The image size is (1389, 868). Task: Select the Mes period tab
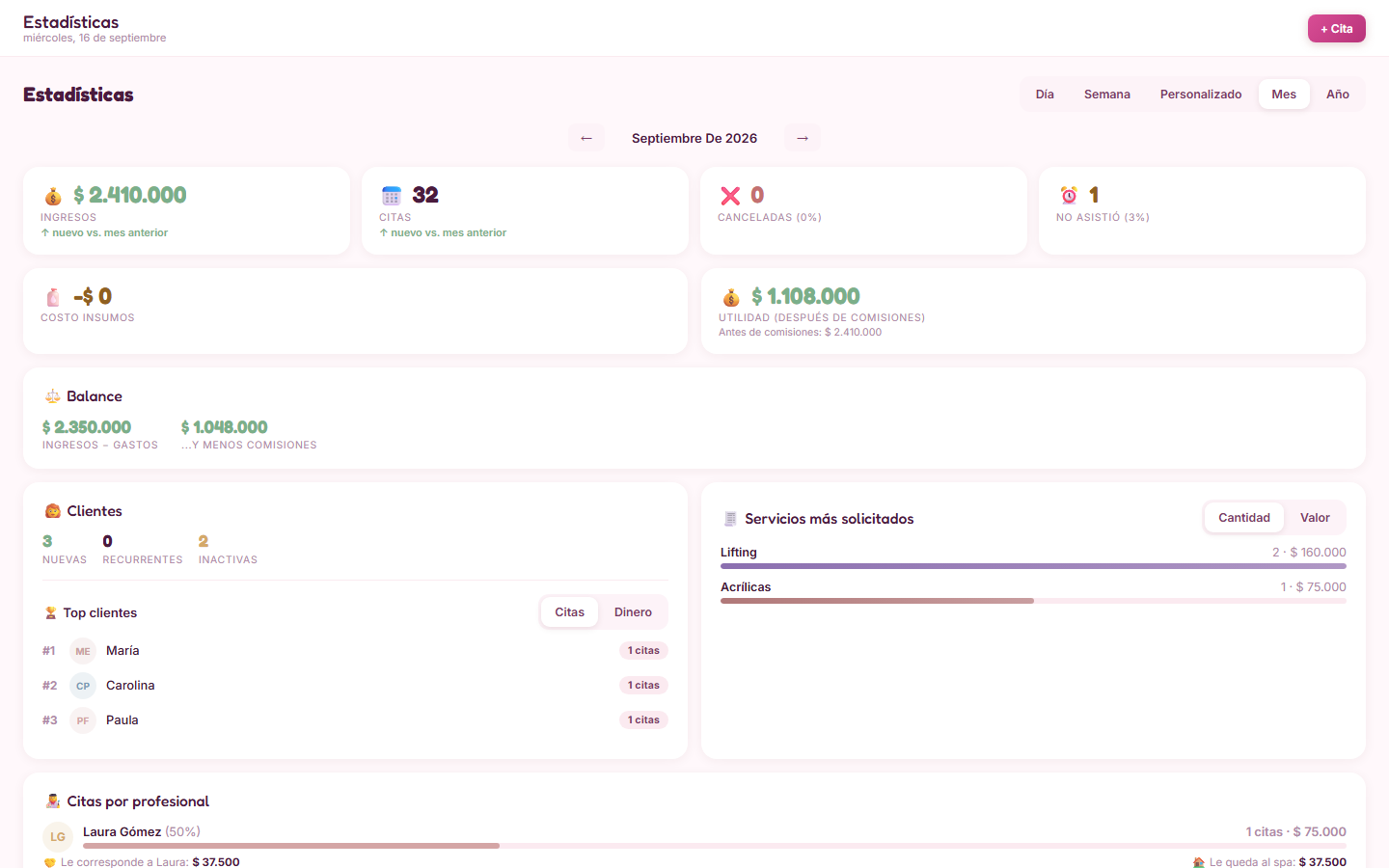[1284, 95]
